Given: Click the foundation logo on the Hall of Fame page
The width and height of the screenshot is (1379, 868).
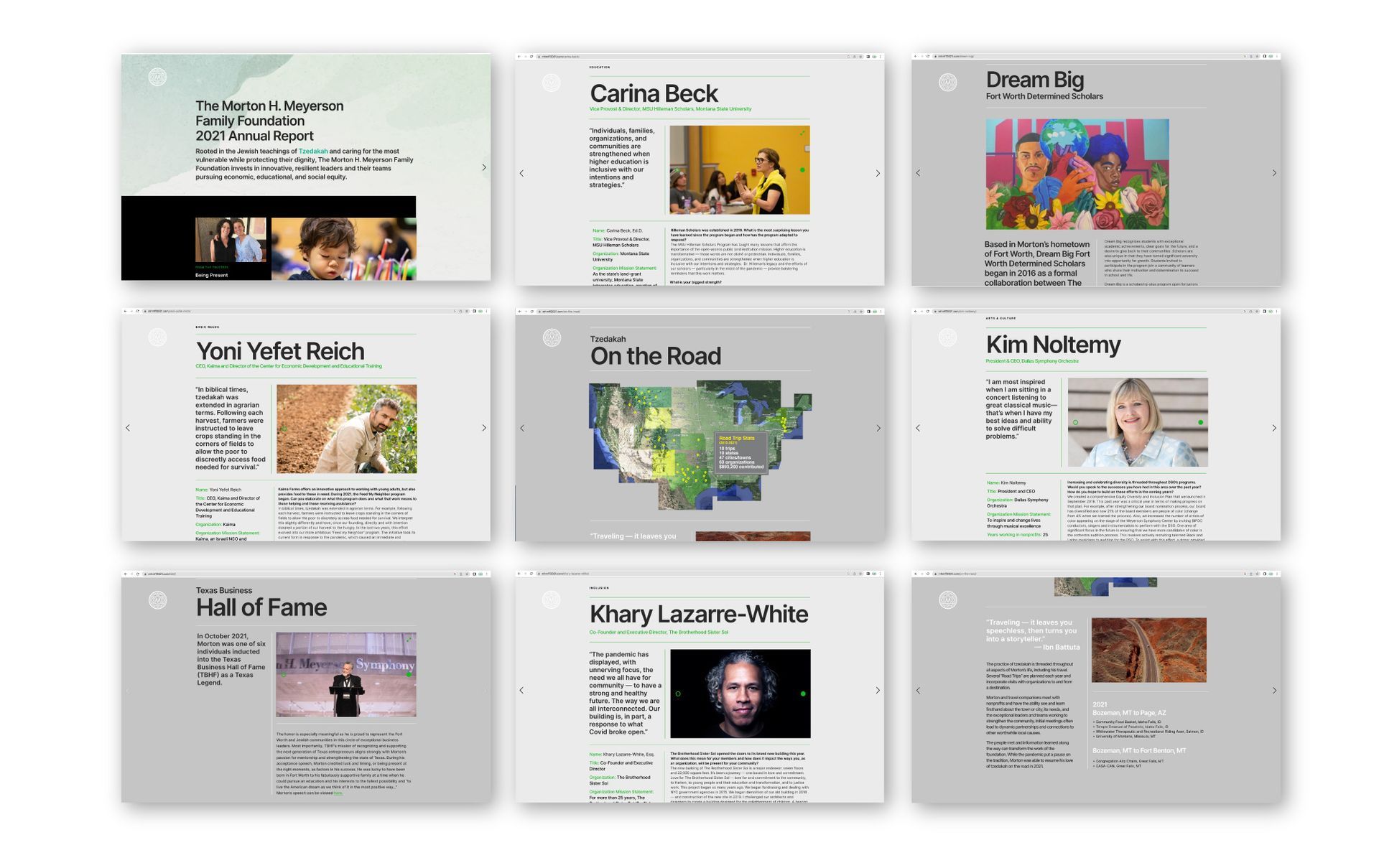Looking at the screenshot, I should click(x=157, y=600).
